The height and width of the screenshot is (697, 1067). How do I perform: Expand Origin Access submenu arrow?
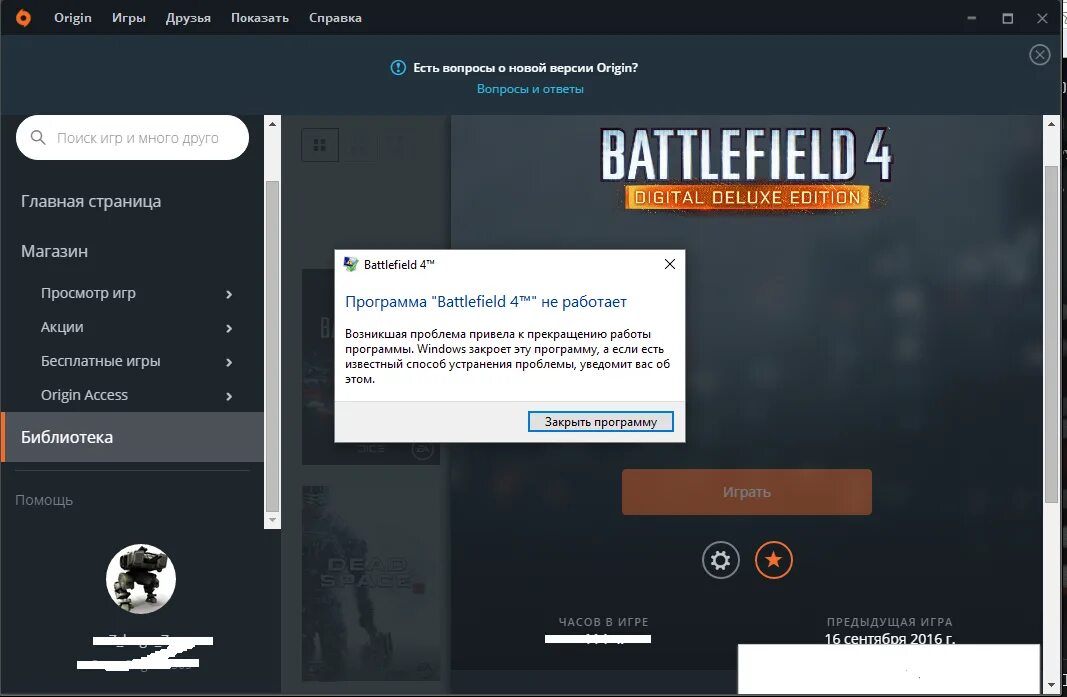pos(229,396)
